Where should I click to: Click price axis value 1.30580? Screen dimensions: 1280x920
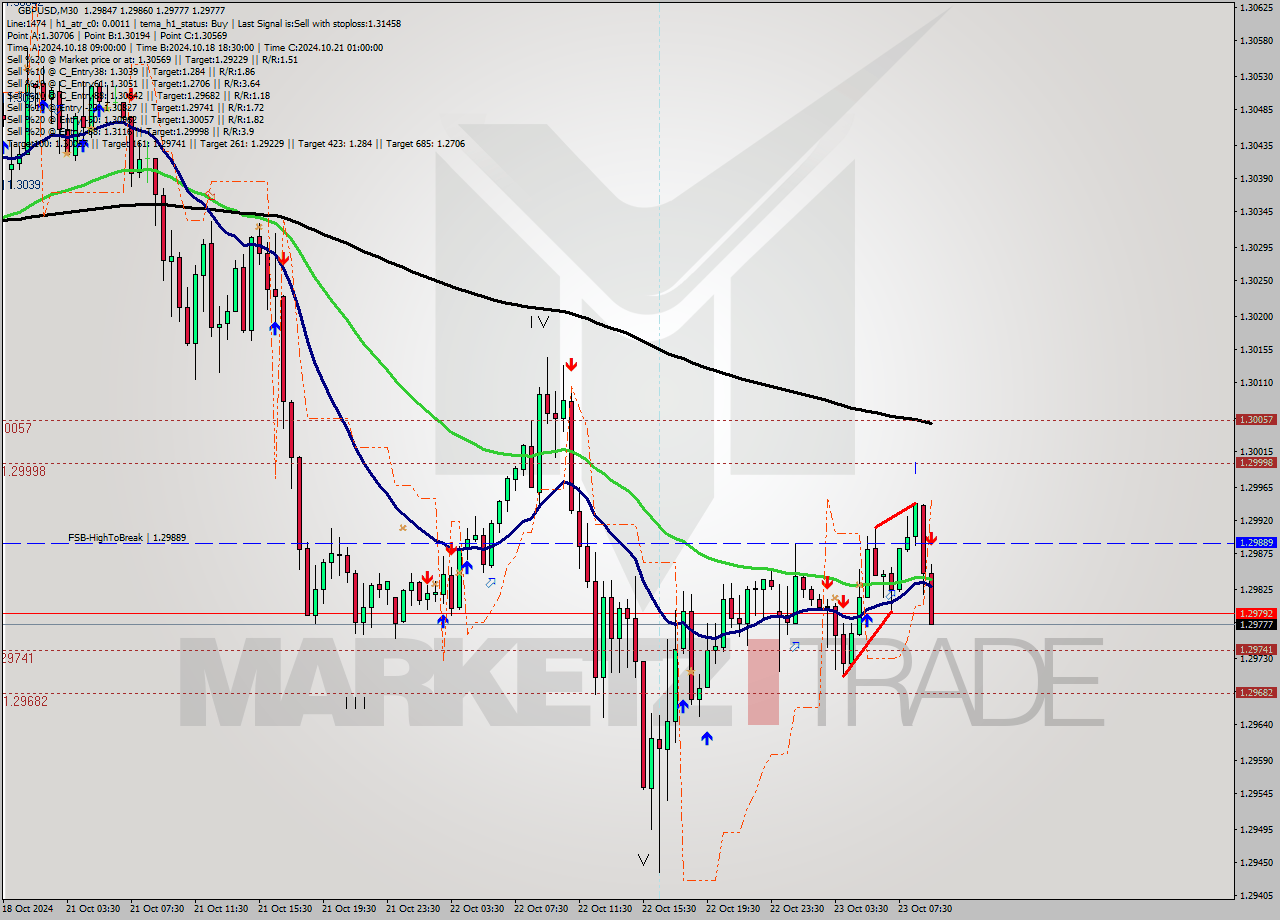tap(1256, 41)
